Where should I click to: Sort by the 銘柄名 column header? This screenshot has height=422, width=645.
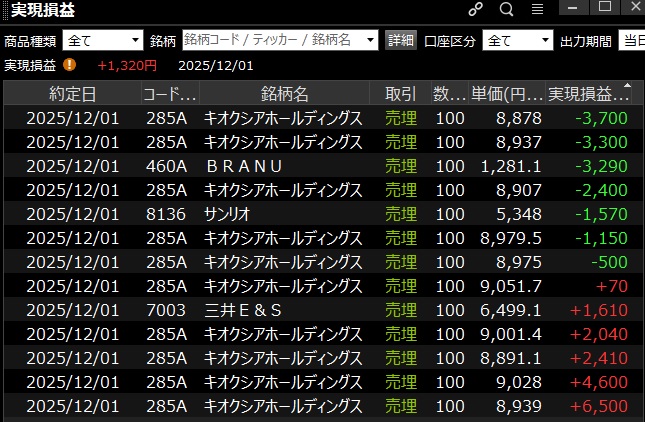284,94
